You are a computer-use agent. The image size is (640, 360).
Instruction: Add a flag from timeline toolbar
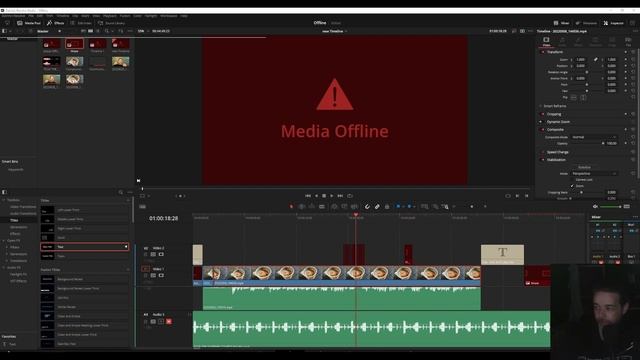coord(398,207)
